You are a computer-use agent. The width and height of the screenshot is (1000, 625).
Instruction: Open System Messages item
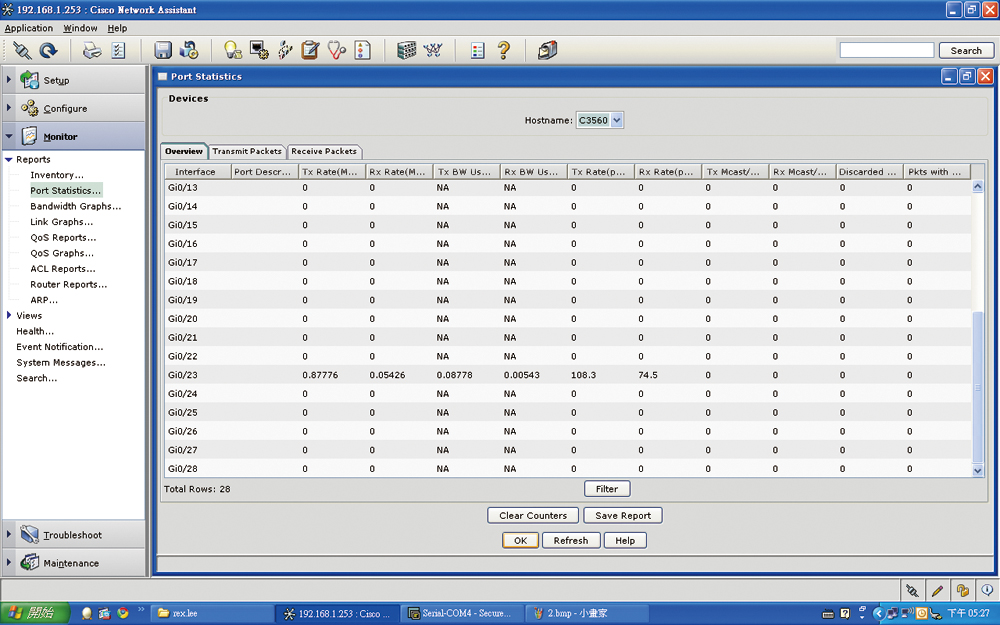(x=61, y=362)
